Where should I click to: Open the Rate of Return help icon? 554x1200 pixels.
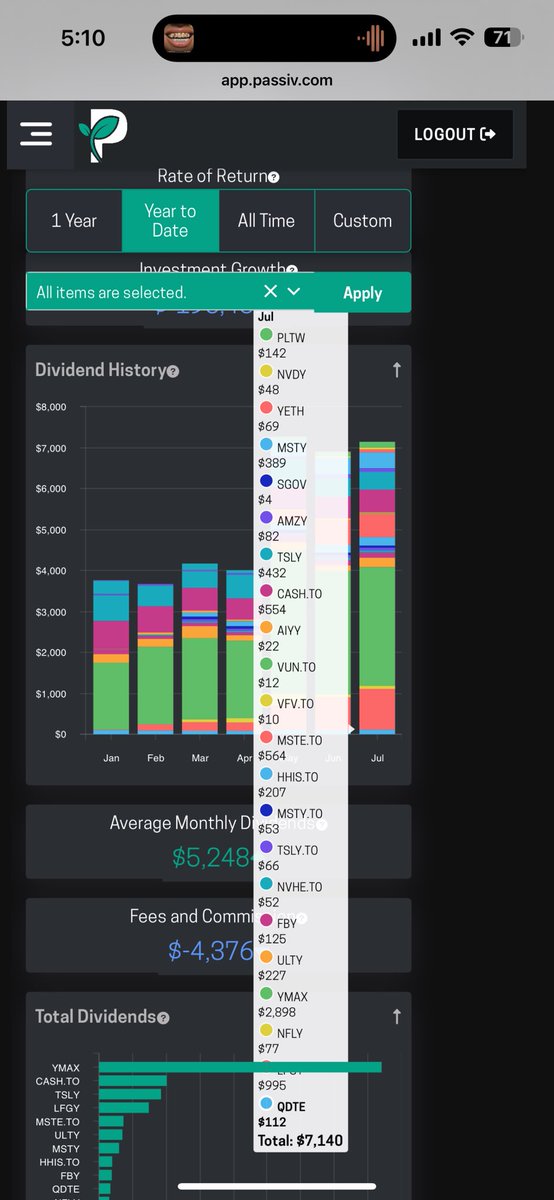[x=273, y=177]
